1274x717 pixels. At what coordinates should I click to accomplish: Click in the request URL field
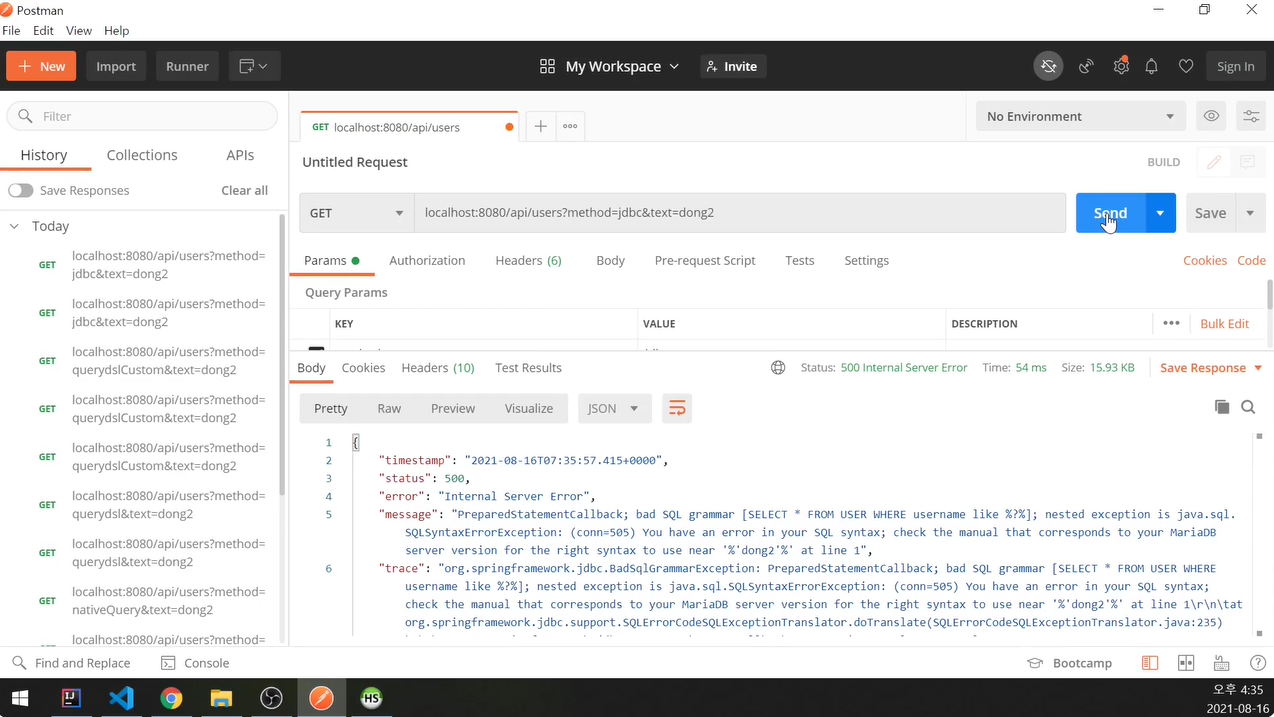click(740, 213)
